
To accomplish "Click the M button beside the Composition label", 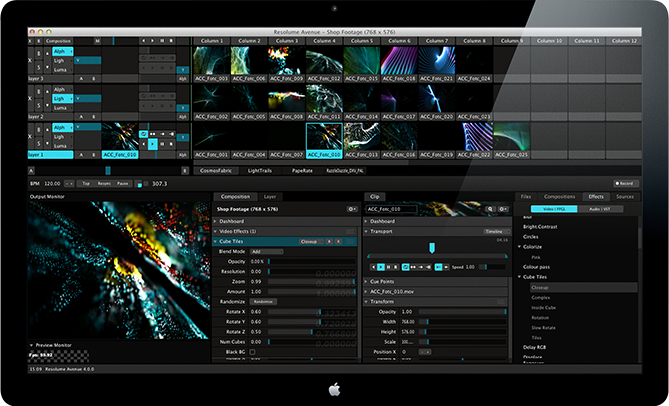I will 97,41.
